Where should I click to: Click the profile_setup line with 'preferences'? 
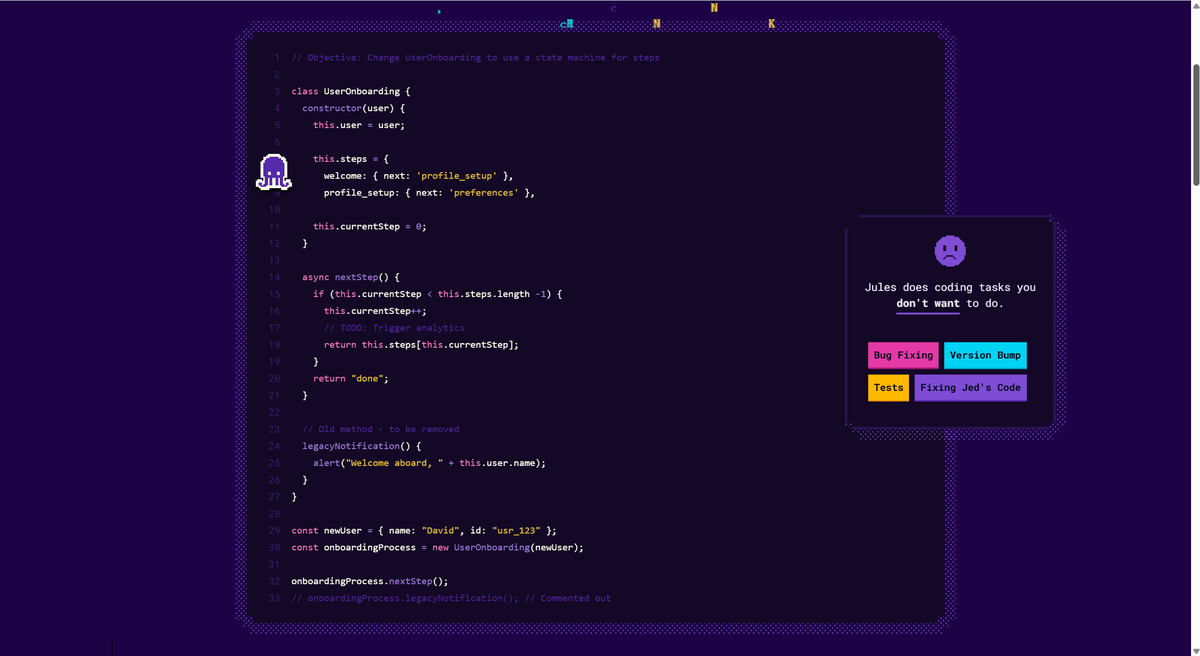click(x=429, y=193)
